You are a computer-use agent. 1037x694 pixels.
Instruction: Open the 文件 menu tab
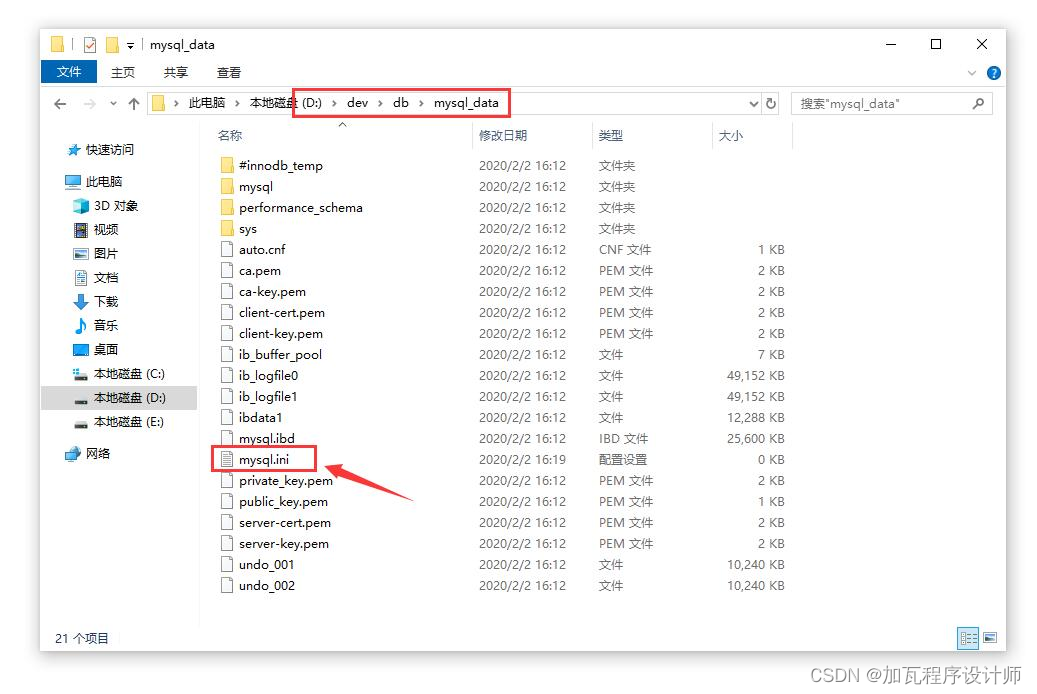[69, 71]
